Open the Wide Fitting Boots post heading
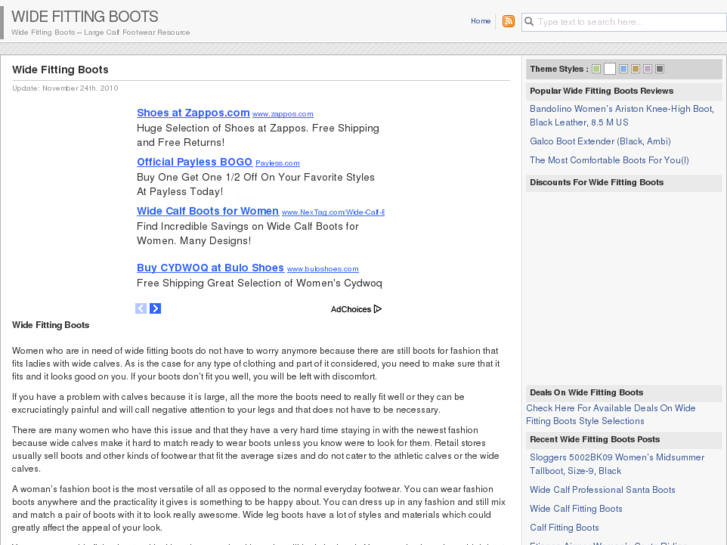This screenshot has height=545, width=727. pyautogui.click(x=60, y=70)
